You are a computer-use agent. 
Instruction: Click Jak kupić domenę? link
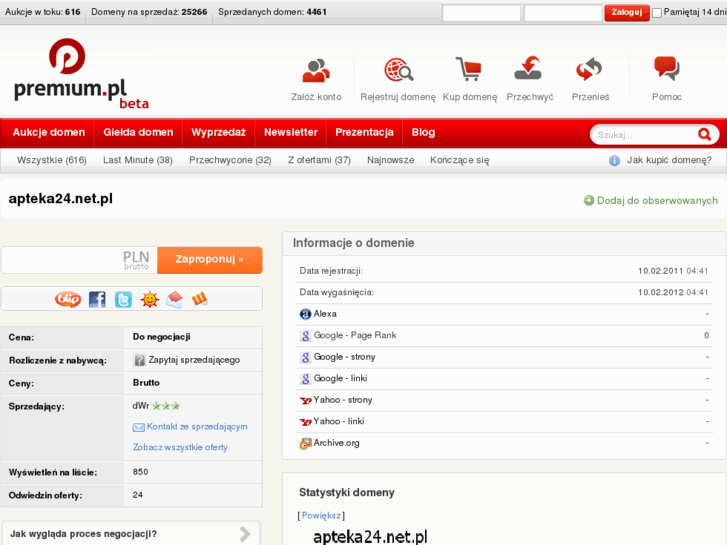(669, 160)
